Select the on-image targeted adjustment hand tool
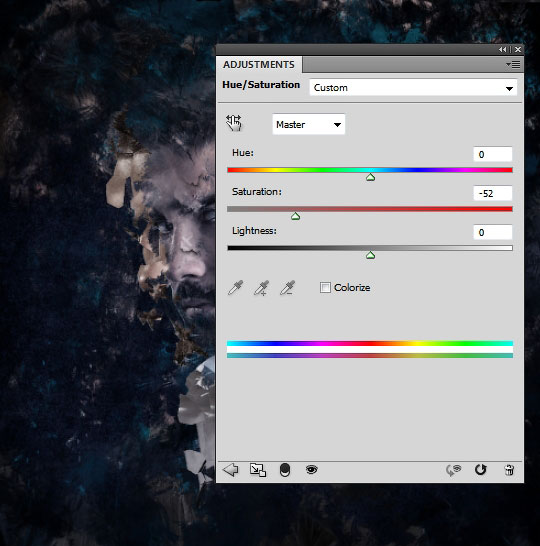The height and width of the screenshot is (546, 540). 234,123
